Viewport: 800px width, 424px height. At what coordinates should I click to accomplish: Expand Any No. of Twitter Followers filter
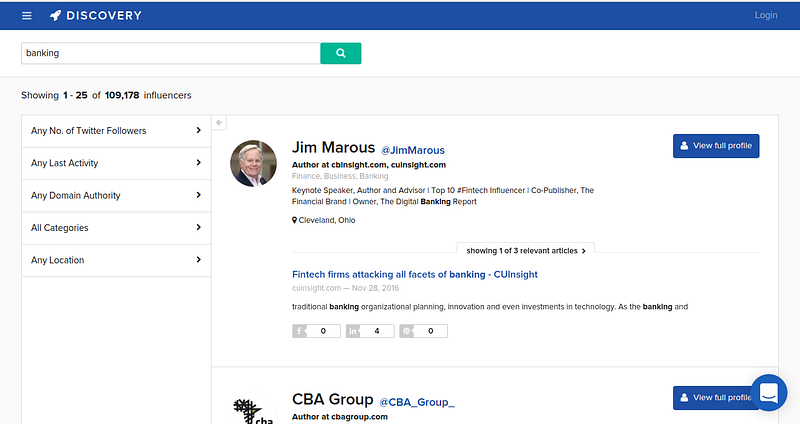point(116,131)
